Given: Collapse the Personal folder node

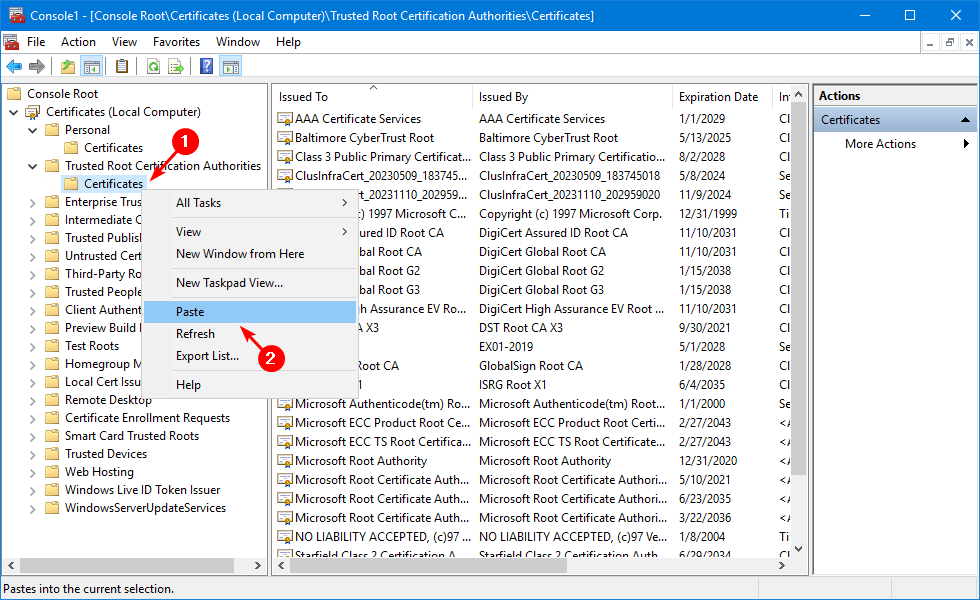Looking at the screenshot, I should 33,130.
